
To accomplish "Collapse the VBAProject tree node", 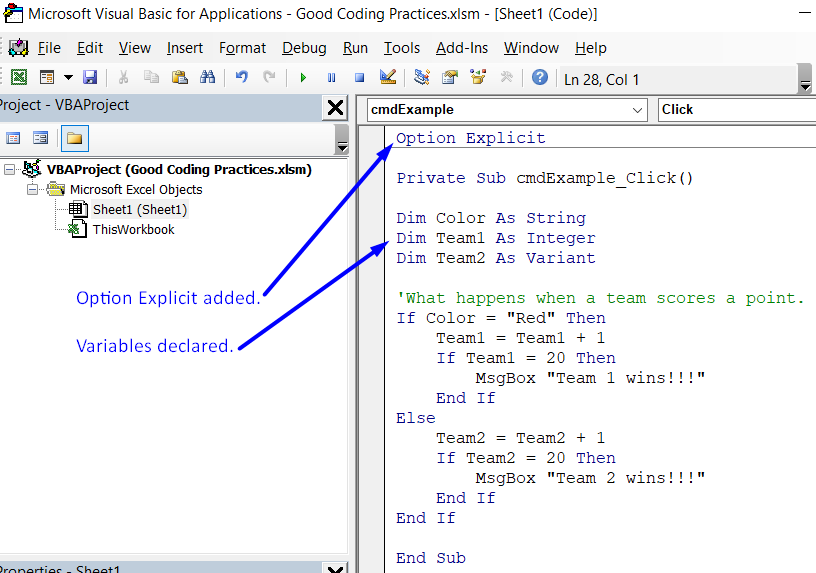I will pos(9,169).
